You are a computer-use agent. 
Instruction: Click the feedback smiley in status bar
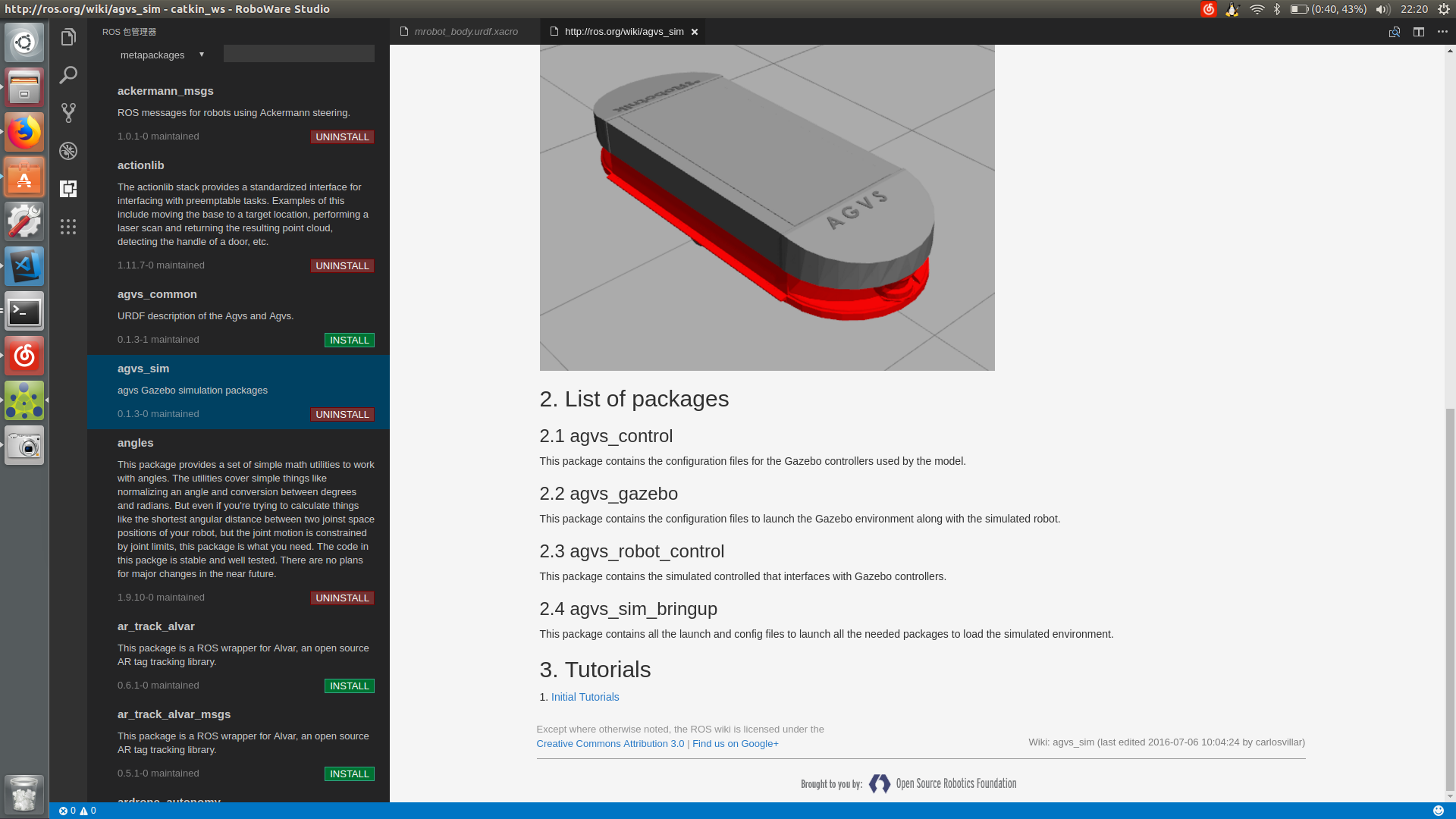pos(1438,811)
